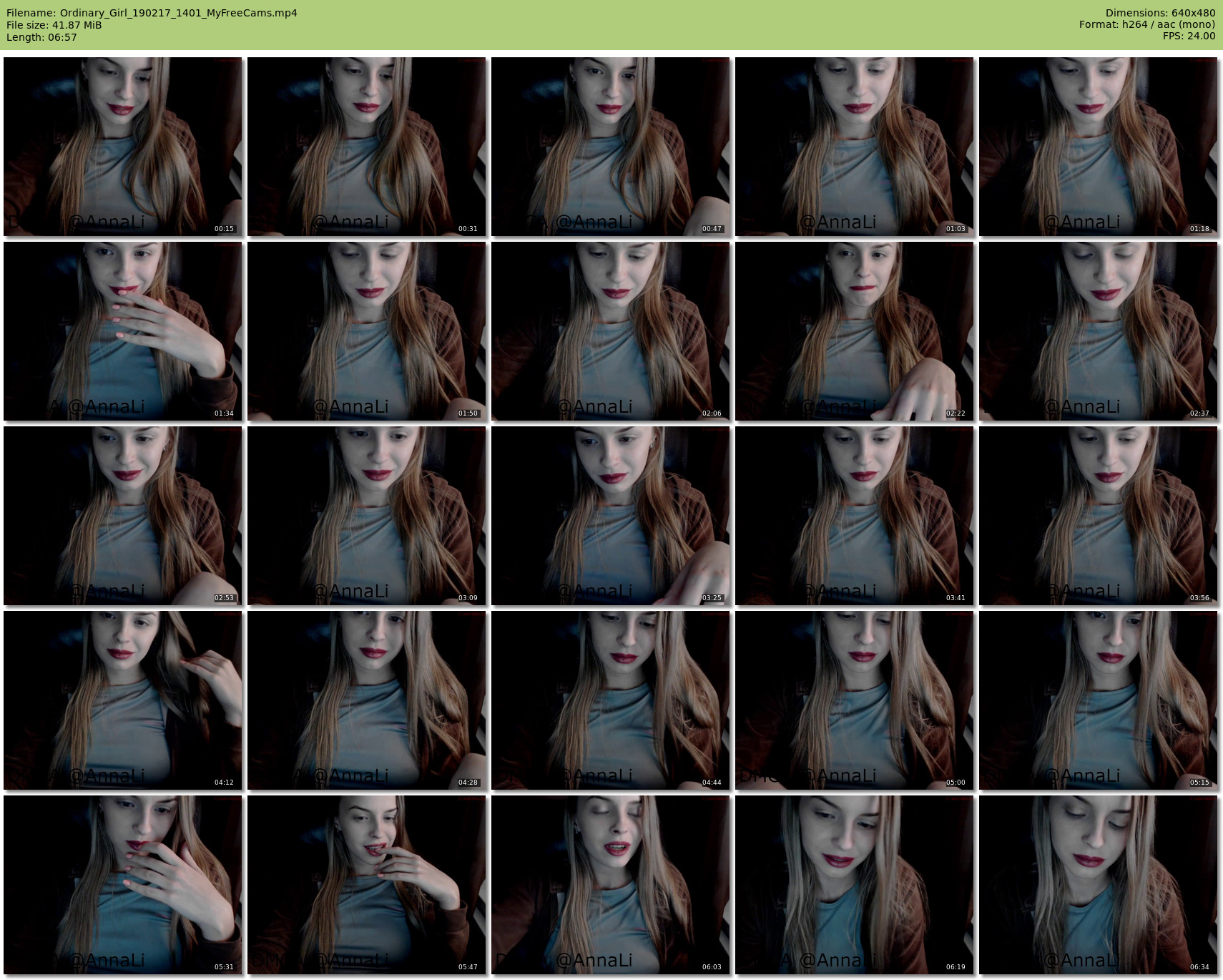Open the preview frame at 06:19

(x=854, y=885)
